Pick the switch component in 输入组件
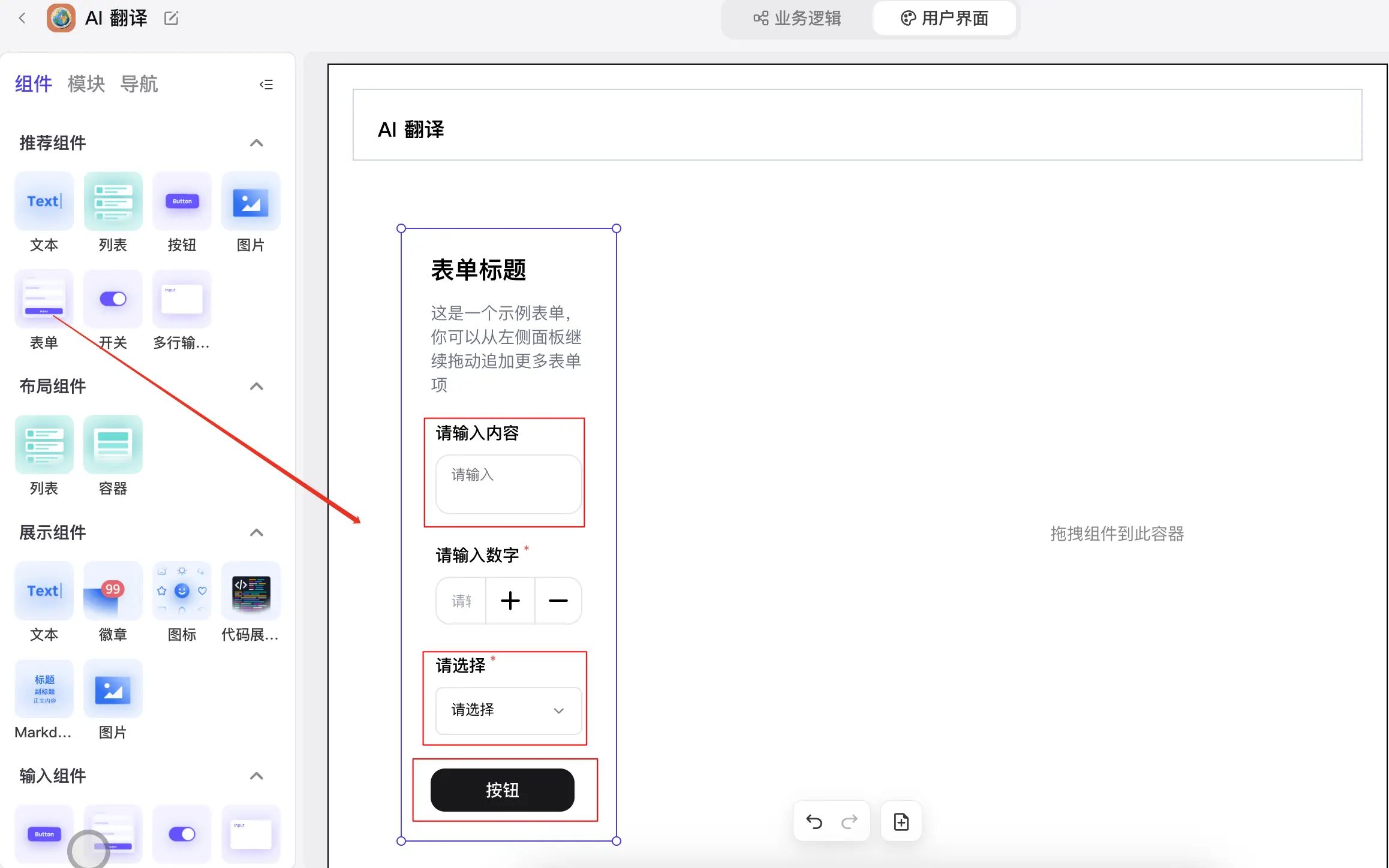The image size is (1389, 868). (x=182, y=834)
